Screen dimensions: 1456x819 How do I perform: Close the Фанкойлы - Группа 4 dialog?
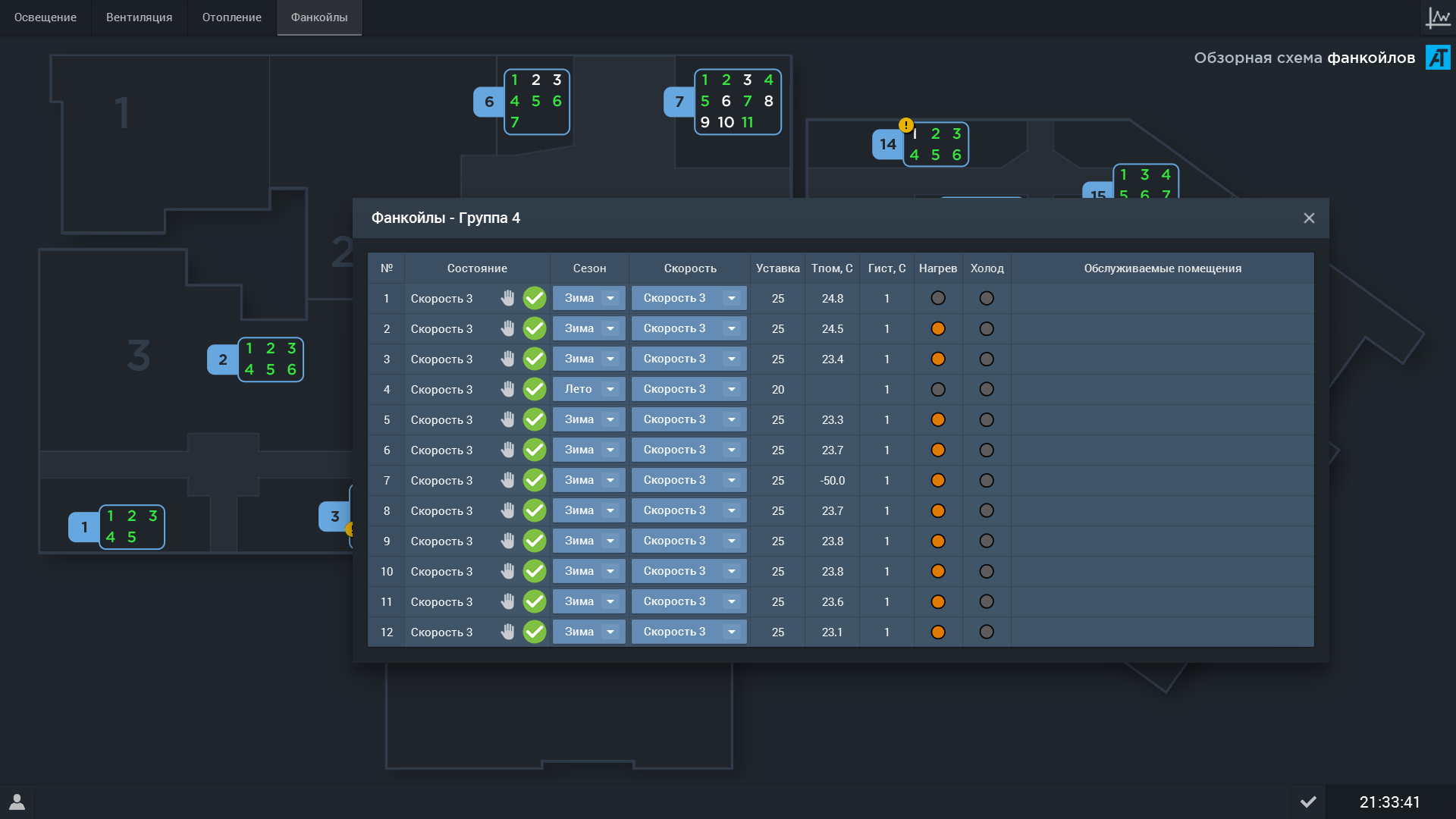coord(1309,218)
